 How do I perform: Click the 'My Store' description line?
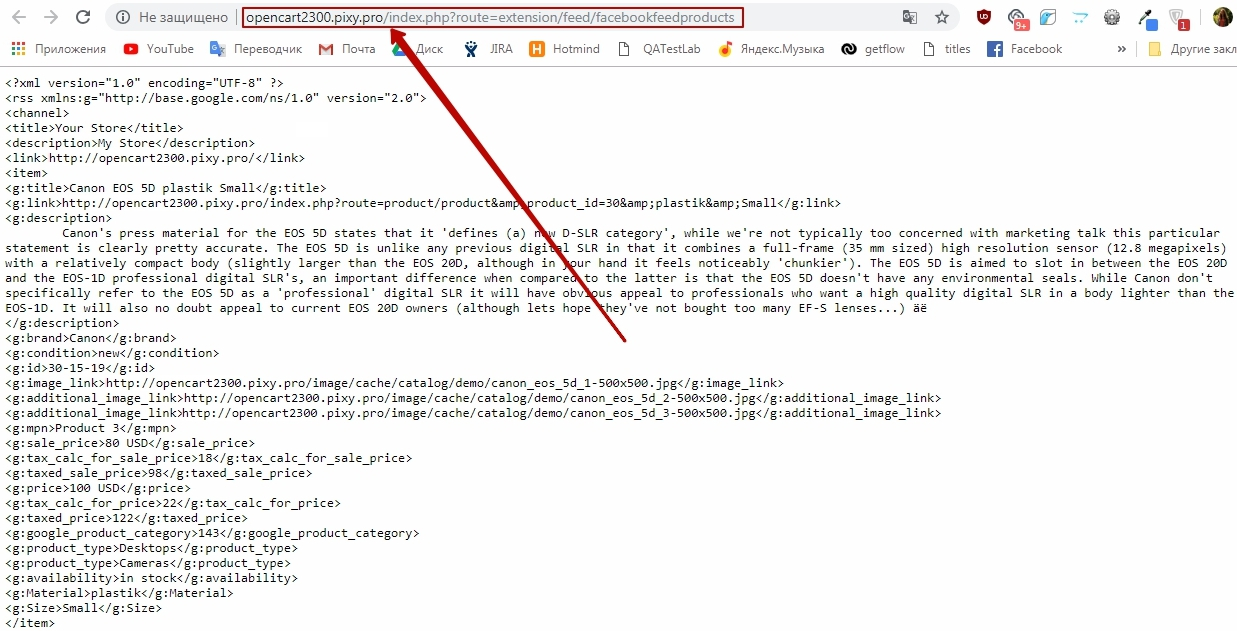point(130,144)
